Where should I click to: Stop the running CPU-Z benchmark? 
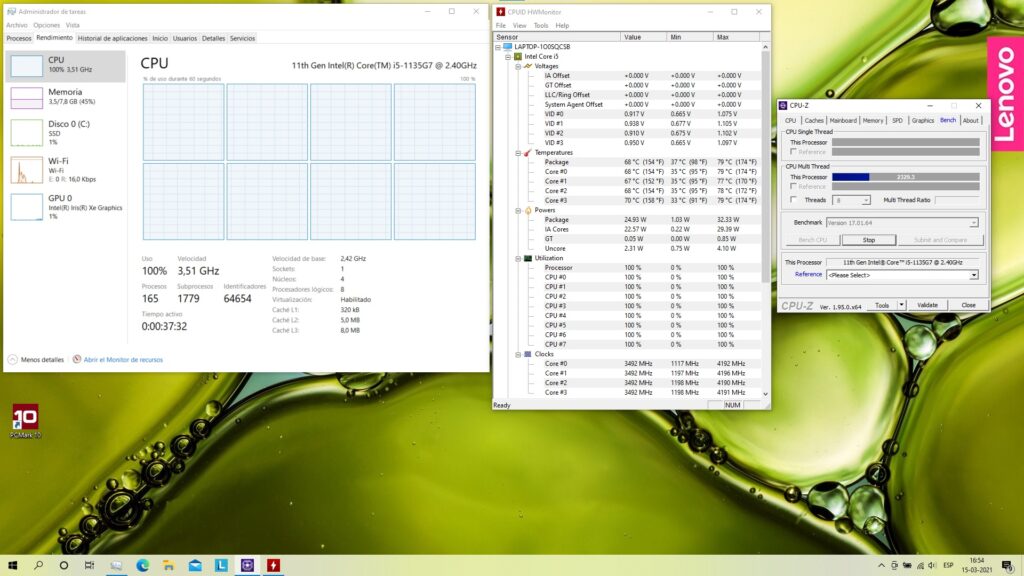pos(868,240)
